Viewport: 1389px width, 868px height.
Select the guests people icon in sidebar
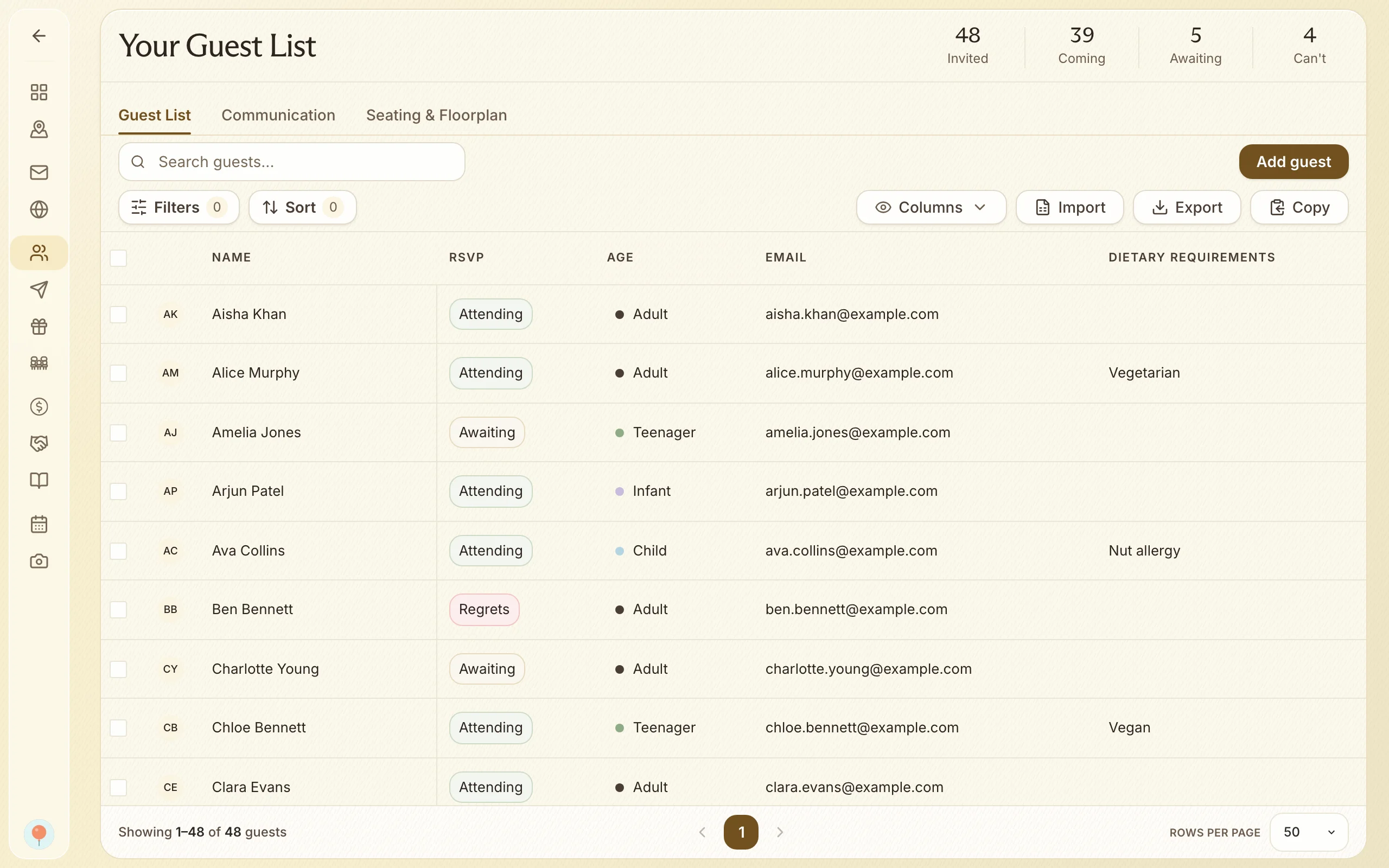click(39, 253)
